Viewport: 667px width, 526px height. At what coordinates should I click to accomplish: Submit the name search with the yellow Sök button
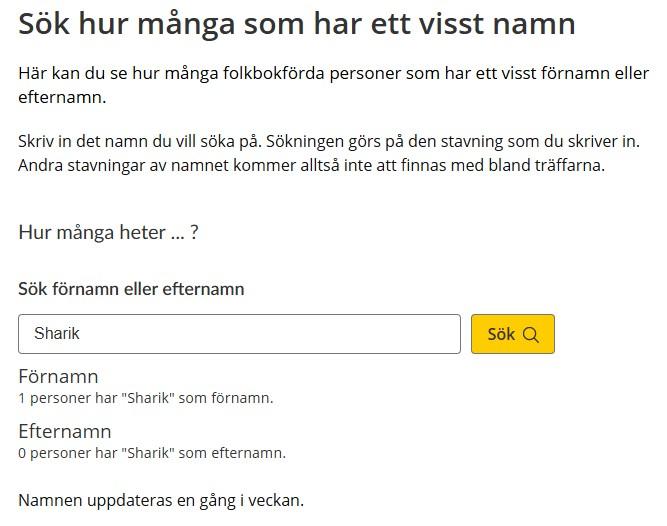coord(513,334)
